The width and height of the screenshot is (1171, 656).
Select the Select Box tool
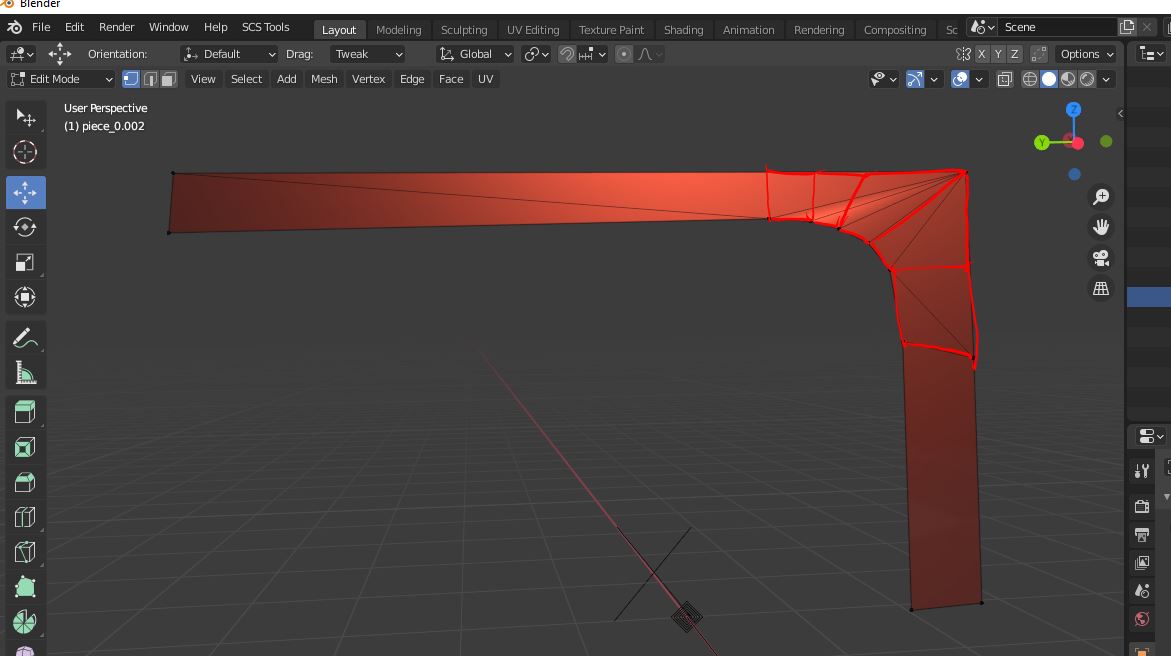25,117
